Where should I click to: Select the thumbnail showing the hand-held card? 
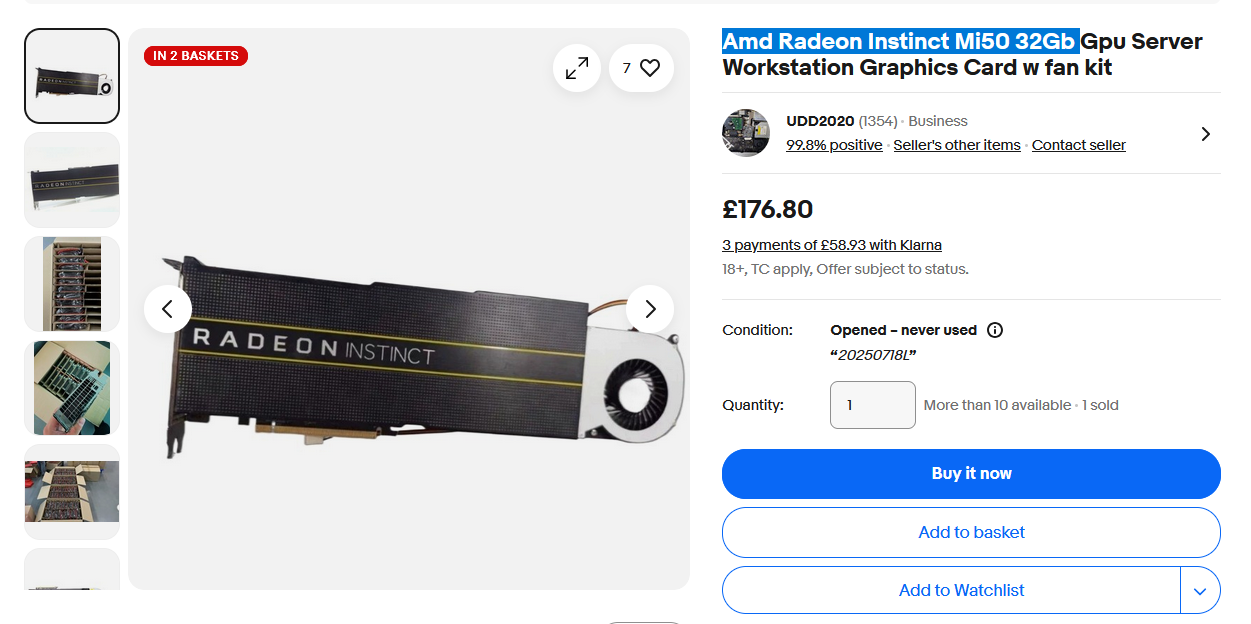71,387
